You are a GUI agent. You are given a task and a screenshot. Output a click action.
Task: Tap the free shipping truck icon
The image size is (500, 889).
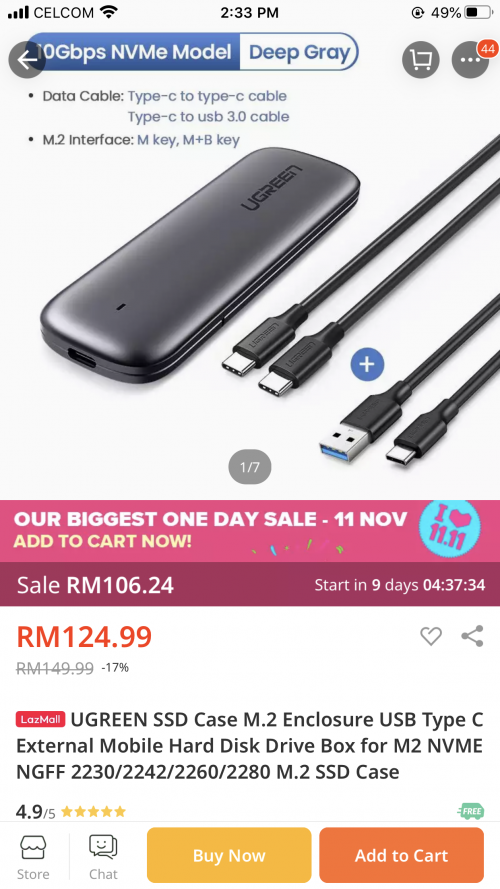(471, 811)
